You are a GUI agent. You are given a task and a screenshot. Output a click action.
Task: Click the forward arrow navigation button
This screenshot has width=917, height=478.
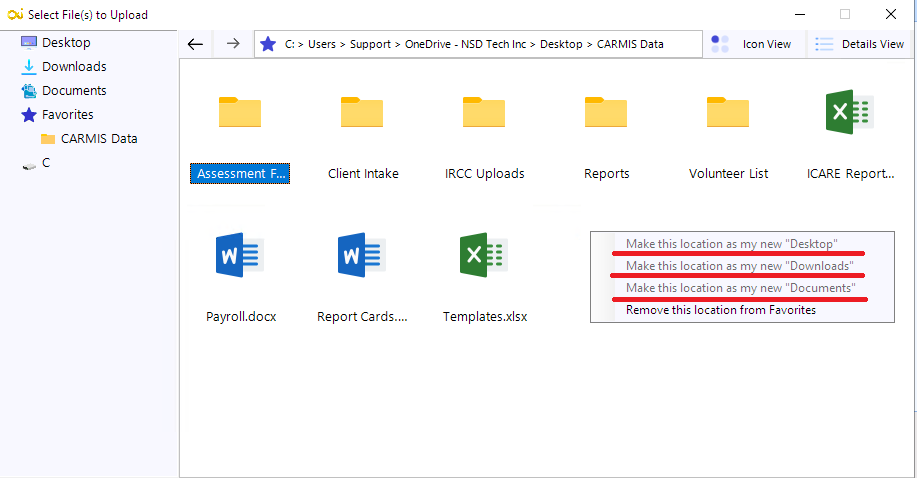tap(232, 44)
